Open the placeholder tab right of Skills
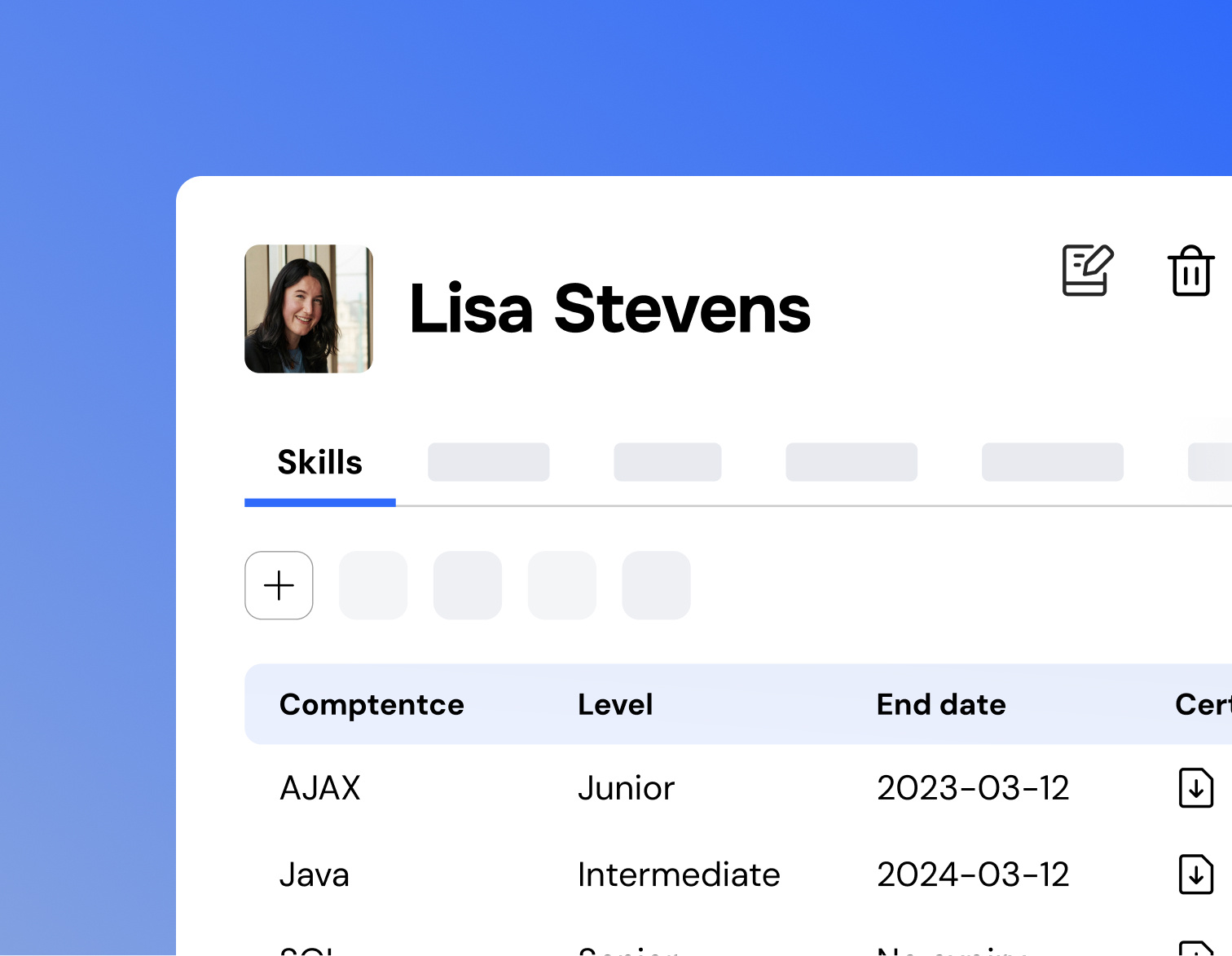This screenshot has height=956, width=1232. 488,462
